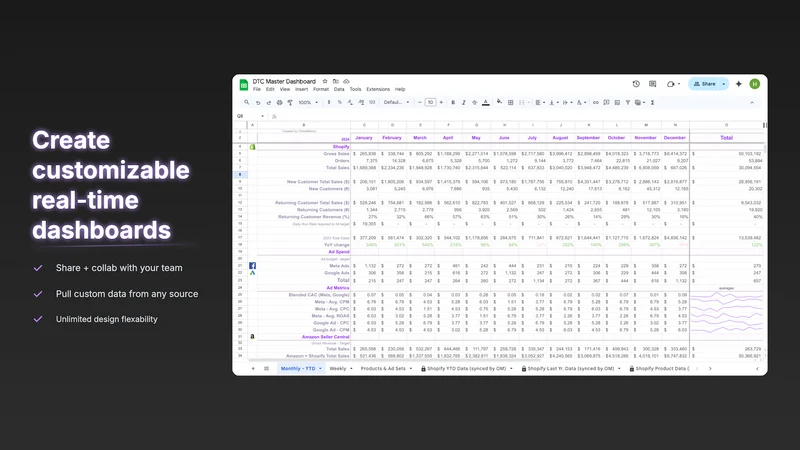Insert a link

[x=595, y=103]
